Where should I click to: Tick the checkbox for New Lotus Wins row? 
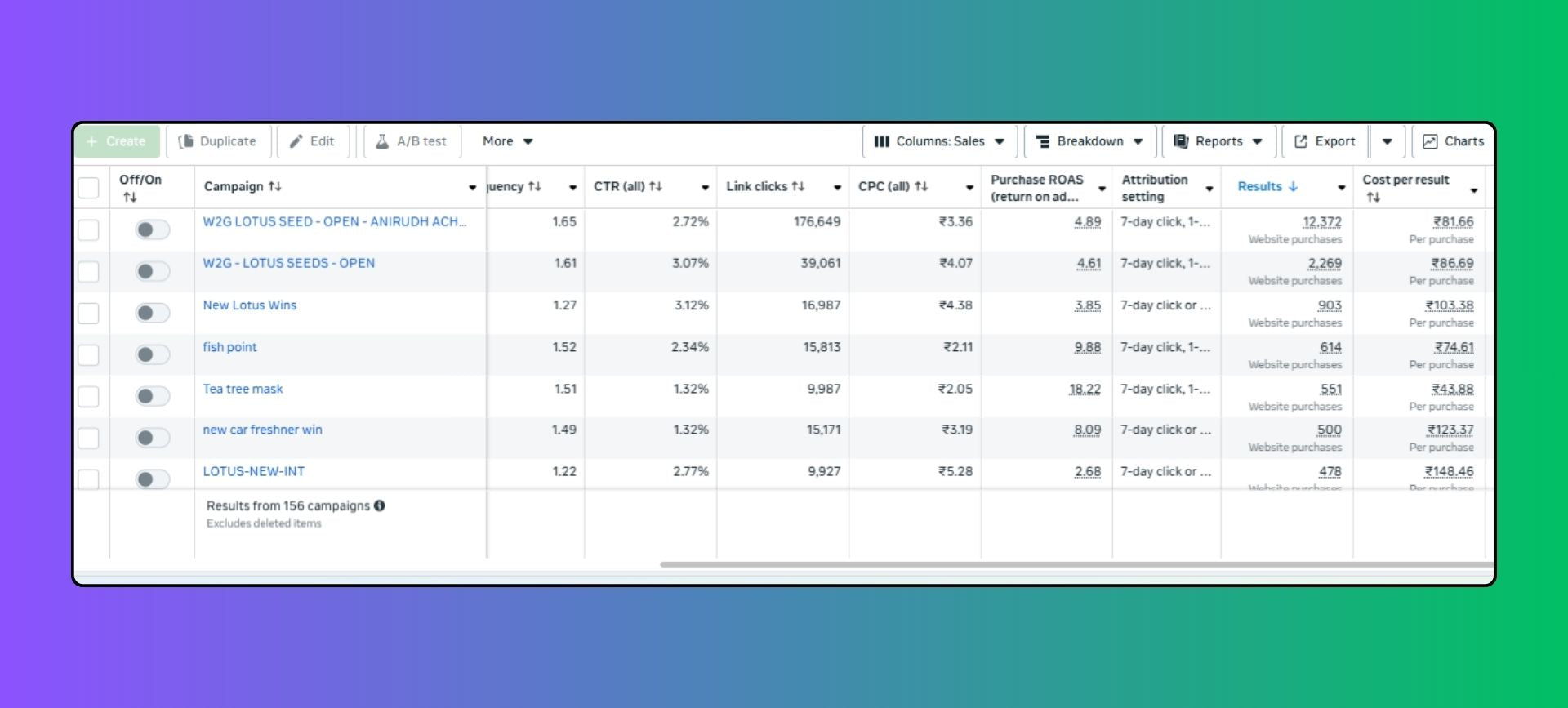(88, 313)
